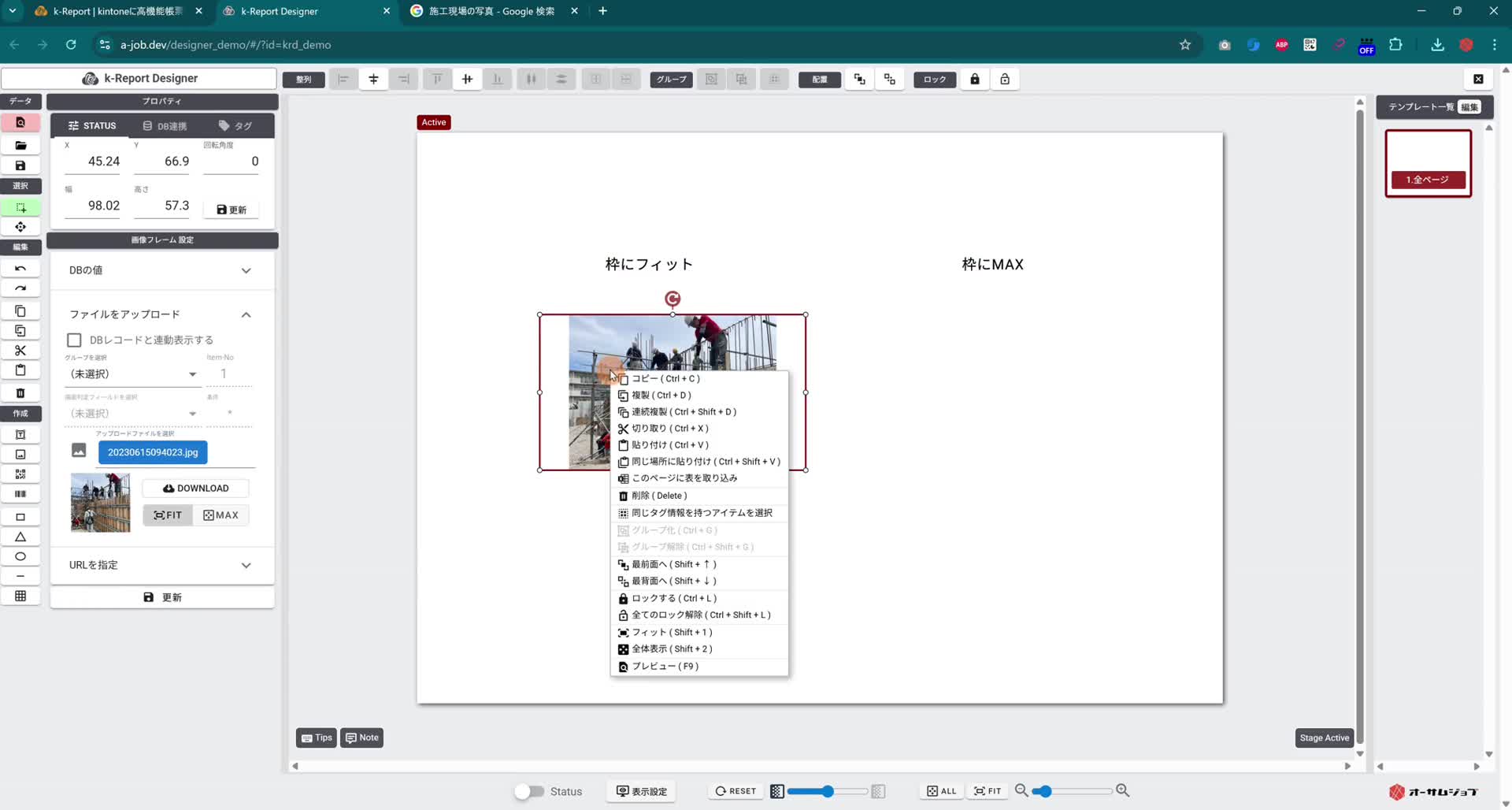Redo the last edit
This screenshot has width=1512, height=810.
tap(20, 288)
